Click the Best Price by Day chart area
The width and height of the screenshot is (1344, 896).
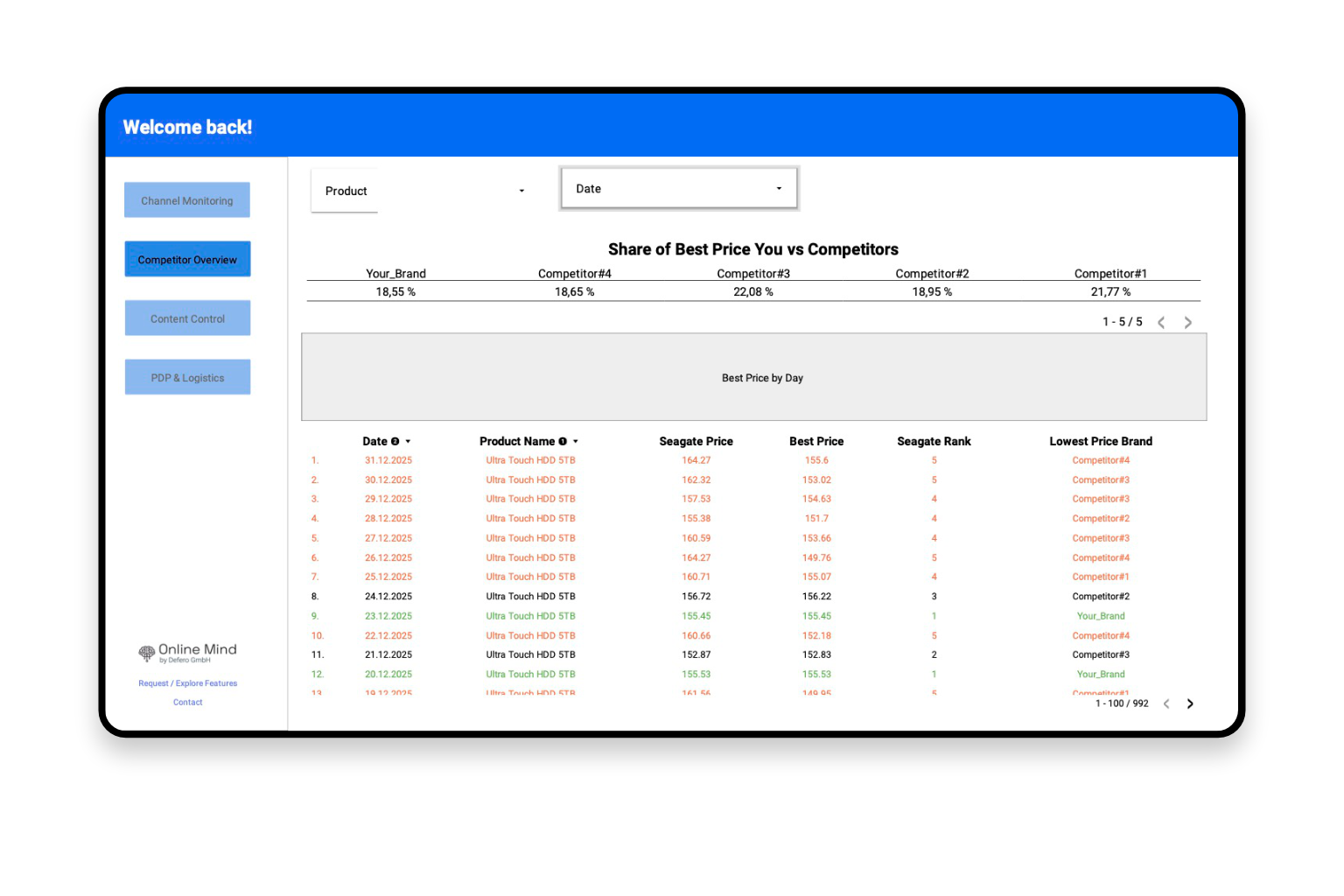tap(753, 377)
